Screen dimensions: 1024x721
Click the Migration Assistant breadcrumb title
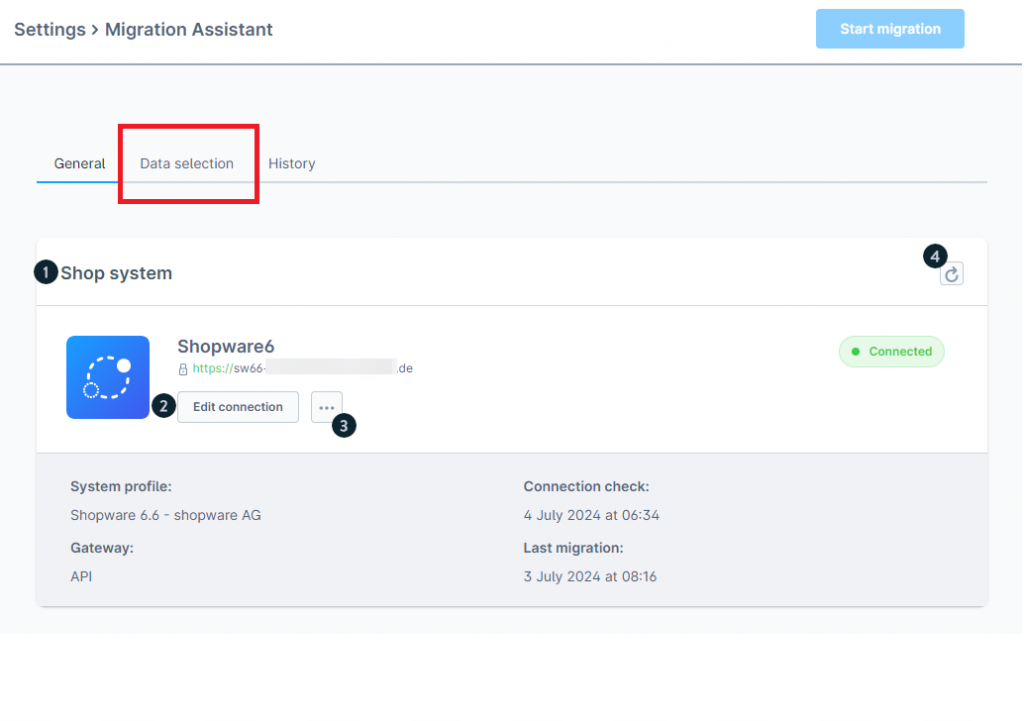click(x=189, y=29)
